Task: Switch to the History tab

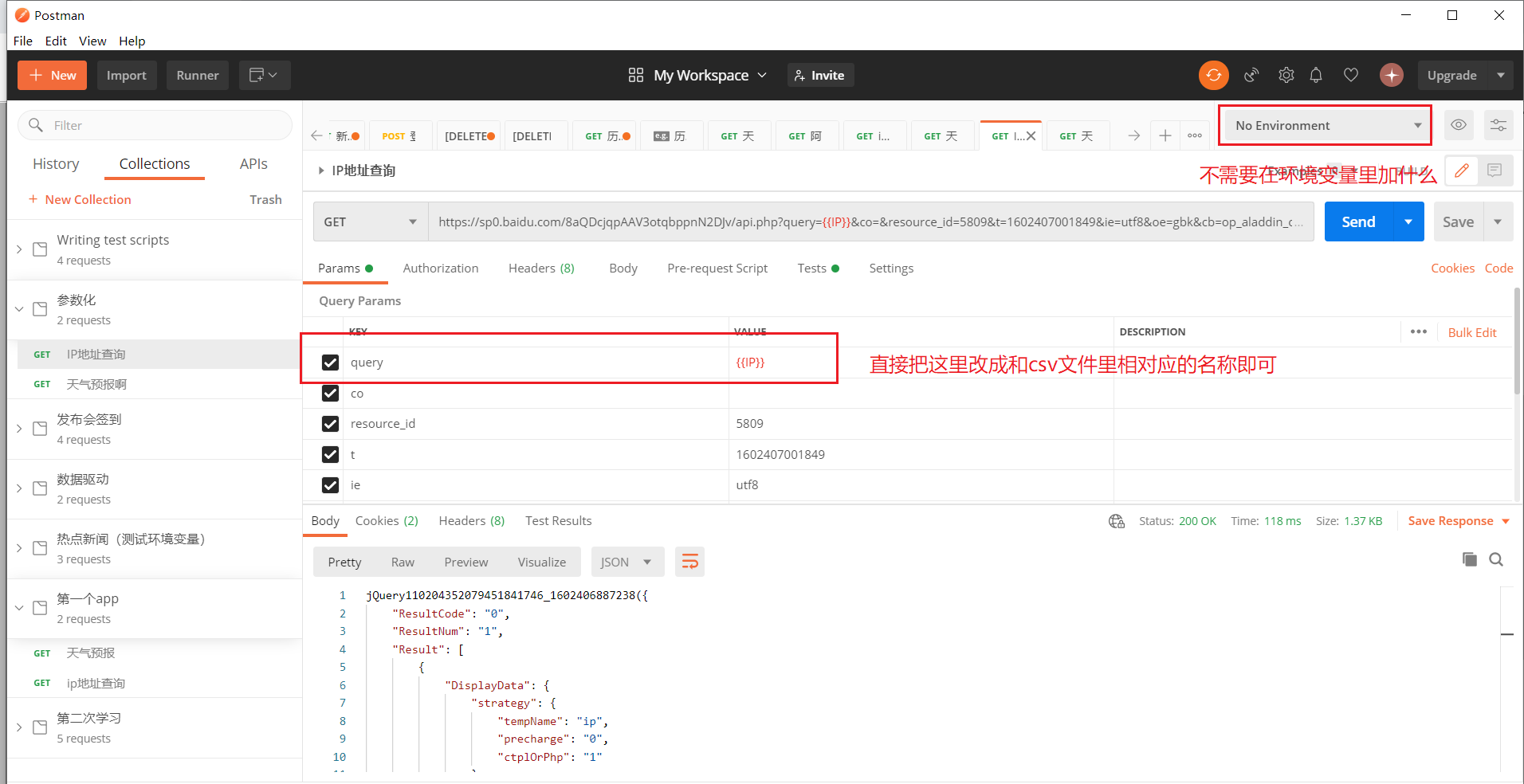Action: click(56, 163)
